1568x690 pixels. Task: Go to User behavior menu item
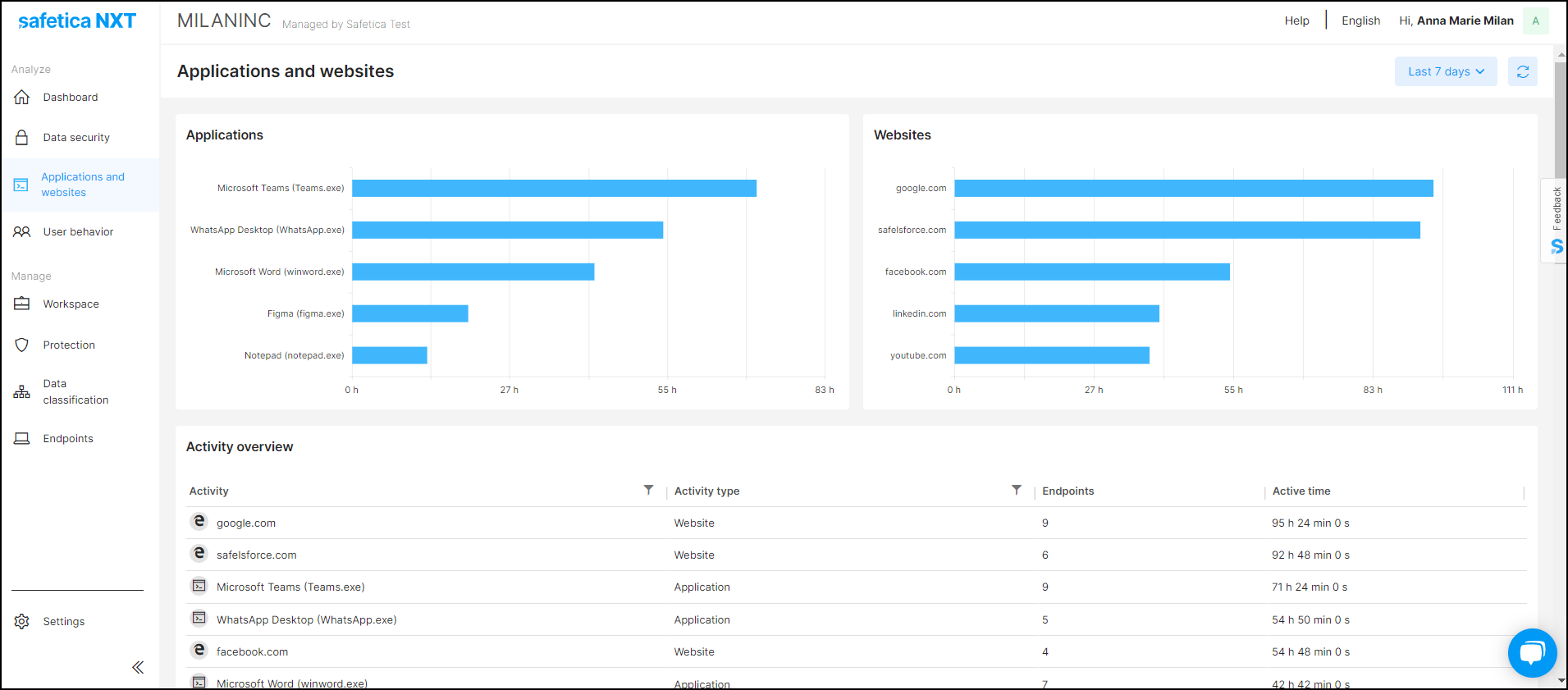point(80,231)
